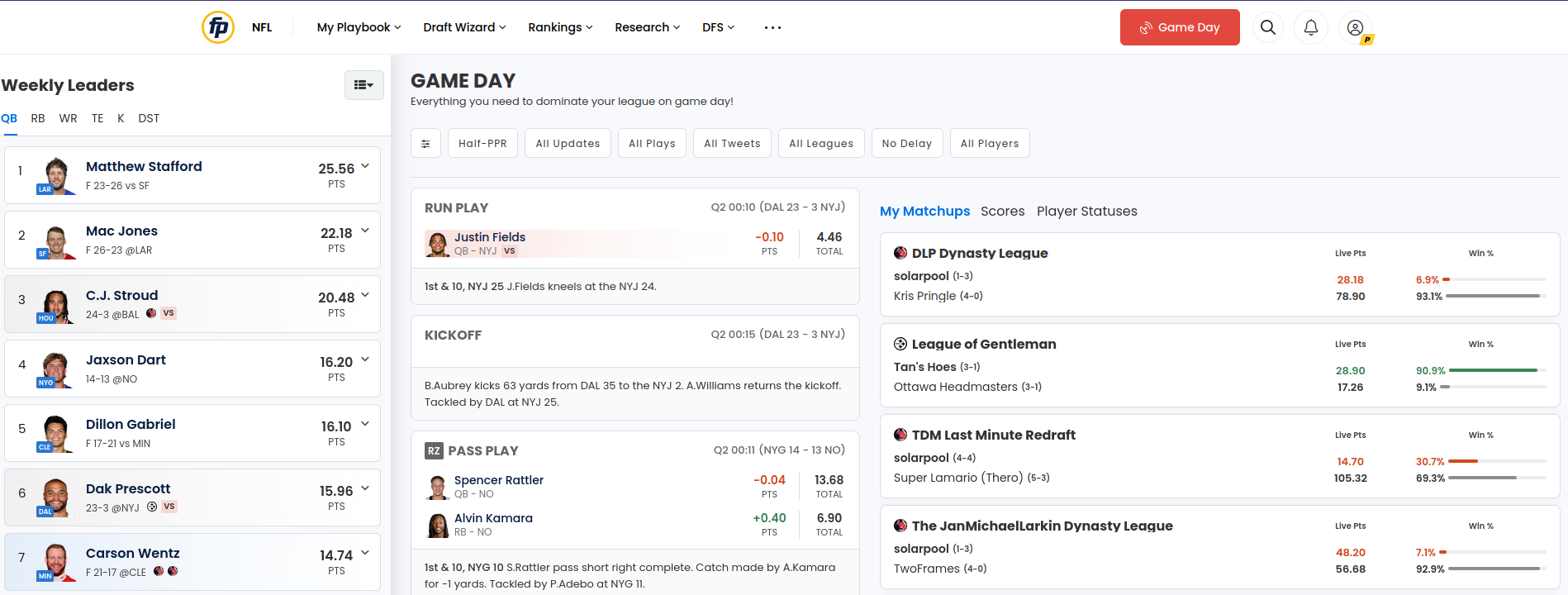Viewport: 1568px width, 595px height.
Task: Switch to the RB position tab
Action: click(38, 118)
